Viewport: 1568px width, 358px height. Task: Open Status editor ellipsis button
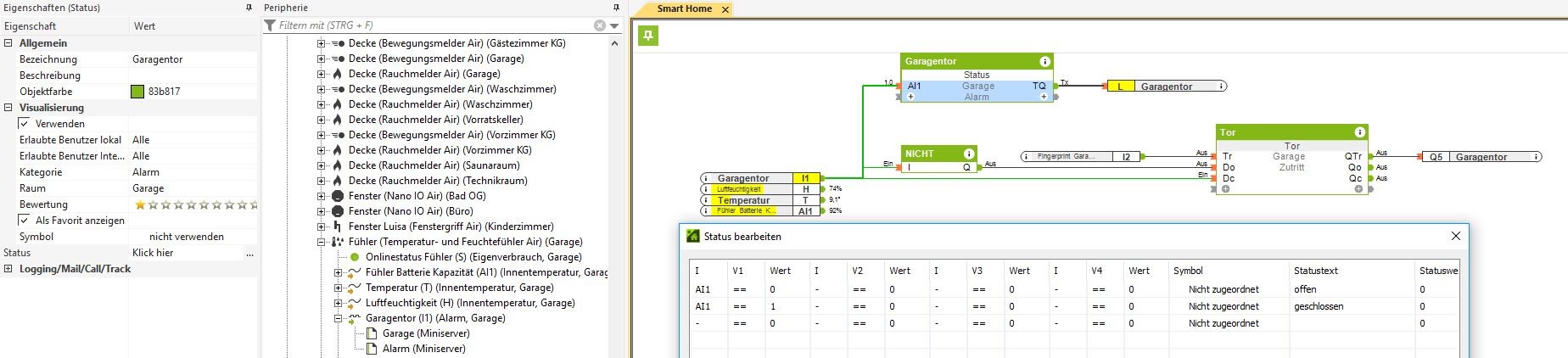tap(249, 253)
